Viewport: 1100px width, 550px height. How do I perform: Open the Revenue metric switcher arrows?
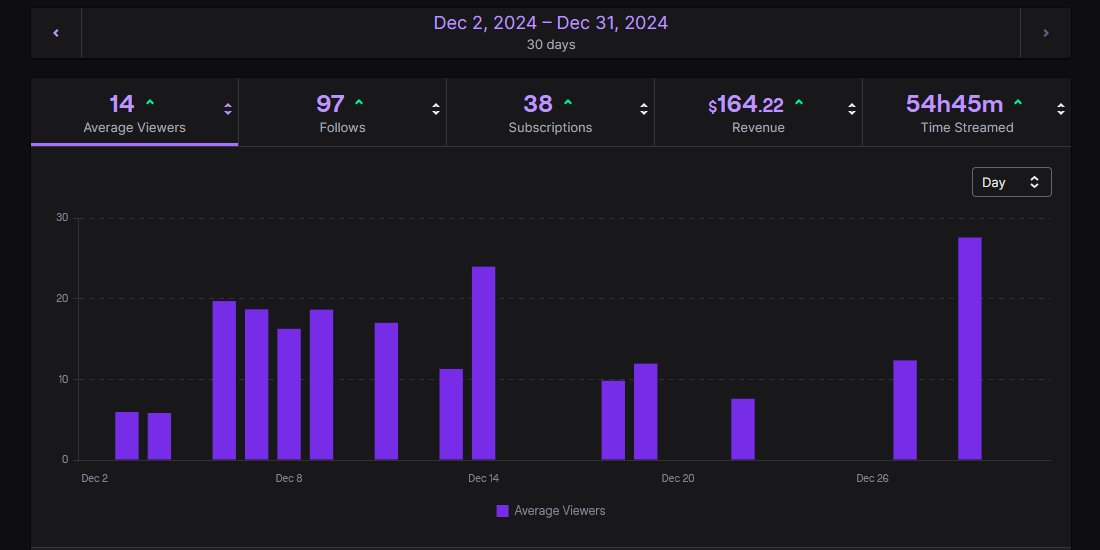click(852, 109)
